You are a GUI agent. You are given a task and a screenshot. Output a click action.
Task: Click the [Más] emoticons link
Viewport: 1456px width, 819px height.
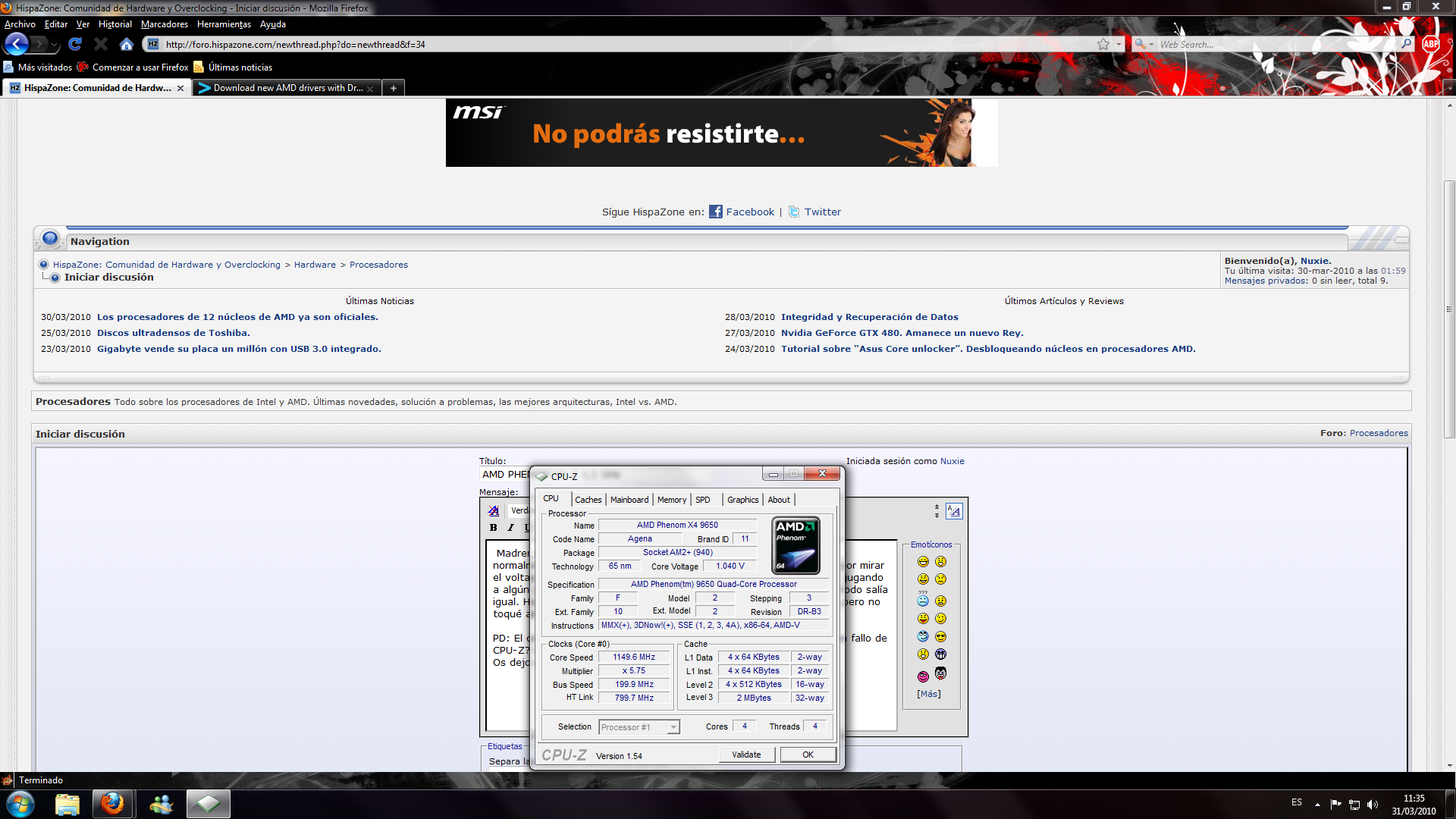[x=929, y=694]
